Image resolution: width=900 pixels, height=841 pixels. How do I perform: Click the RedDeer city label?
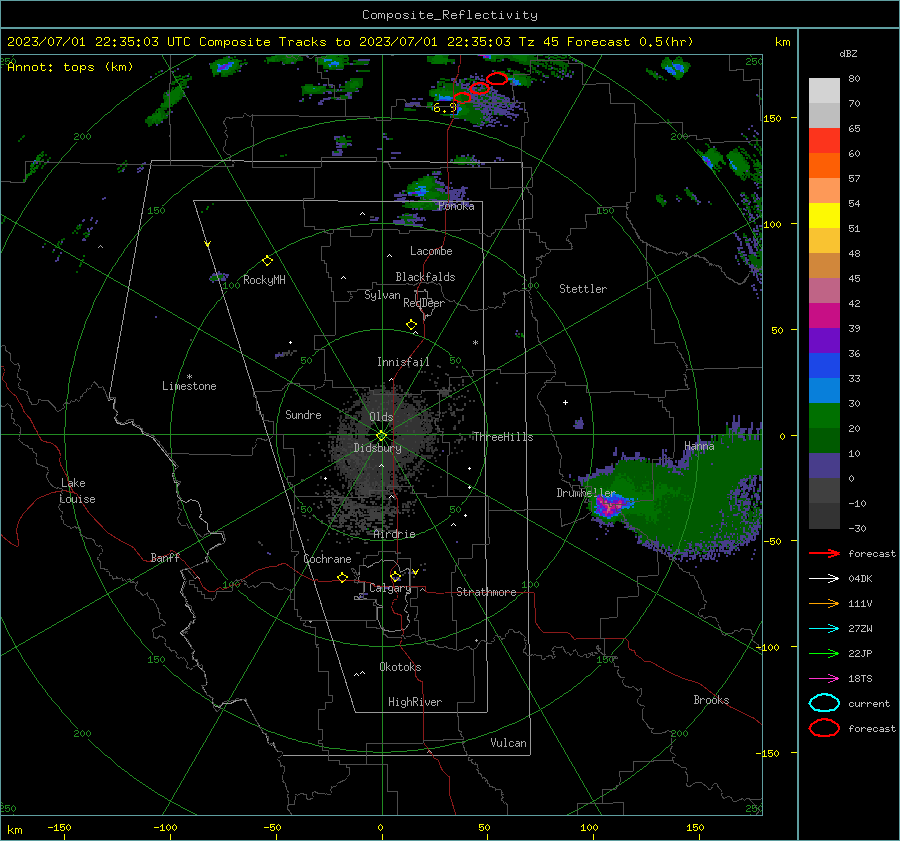tap(424, 303)
